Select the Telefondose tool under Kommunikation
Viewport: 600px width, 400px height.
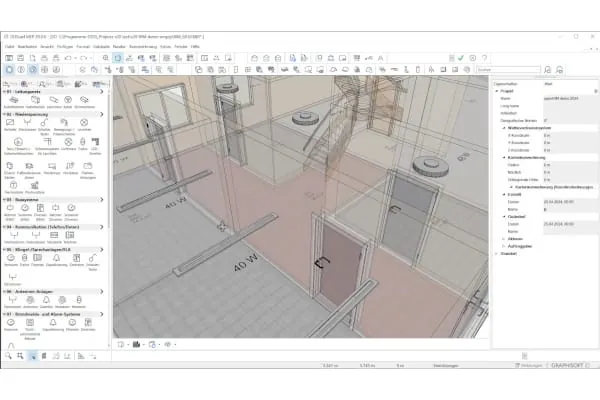click(14, 235)
